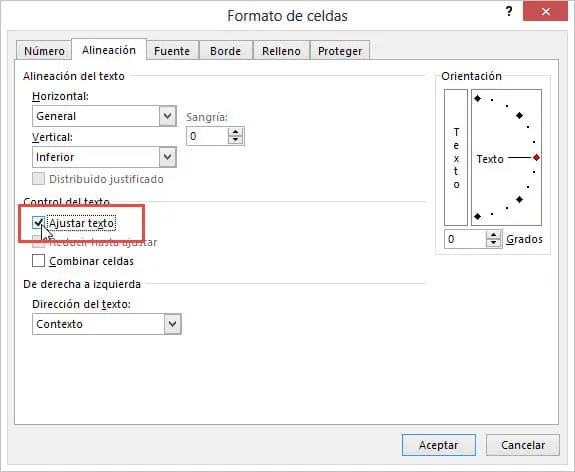The width and height of the screenshot is (575, 472).
Task: Close the Formato de celdas dialog
Action: pos(545,11)
